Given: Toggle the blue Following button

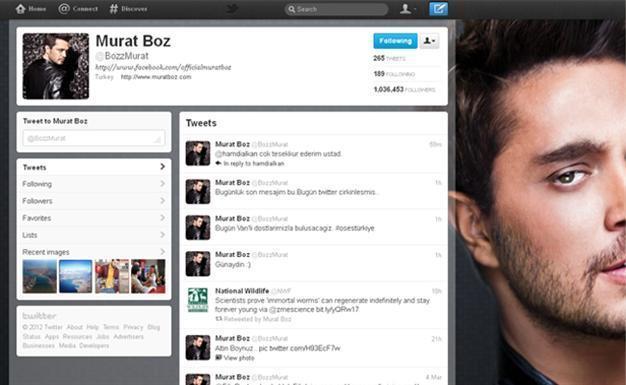Looking at the screenshot, I should coord(395,41).
